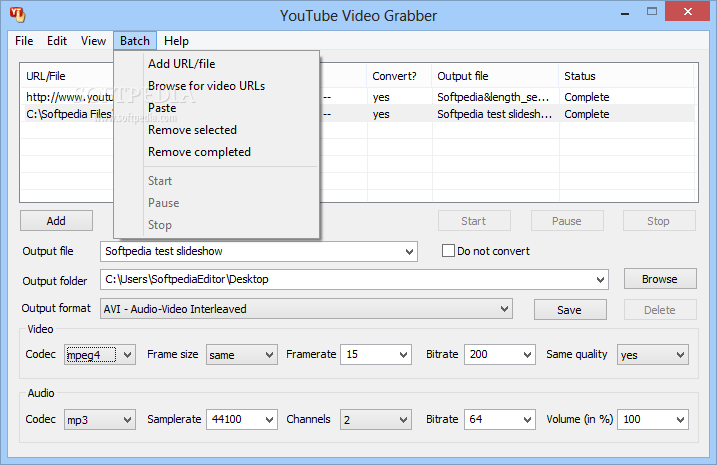
Task: Click the Stop button below the list
Action: pyautogui.click(x=659, y=221)
